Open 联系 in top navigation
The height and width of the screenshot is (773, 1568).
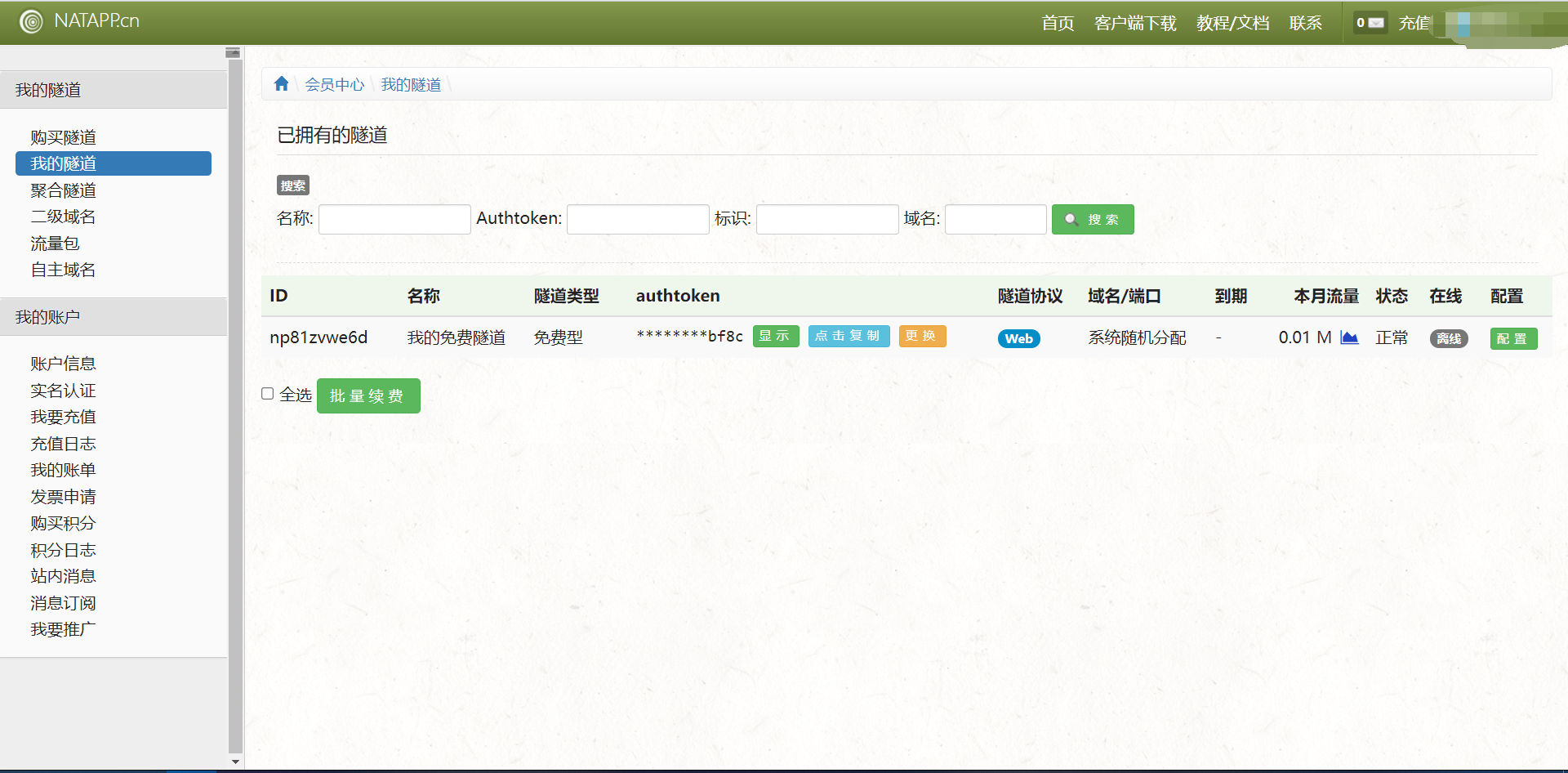click(x=1305, y=23)
